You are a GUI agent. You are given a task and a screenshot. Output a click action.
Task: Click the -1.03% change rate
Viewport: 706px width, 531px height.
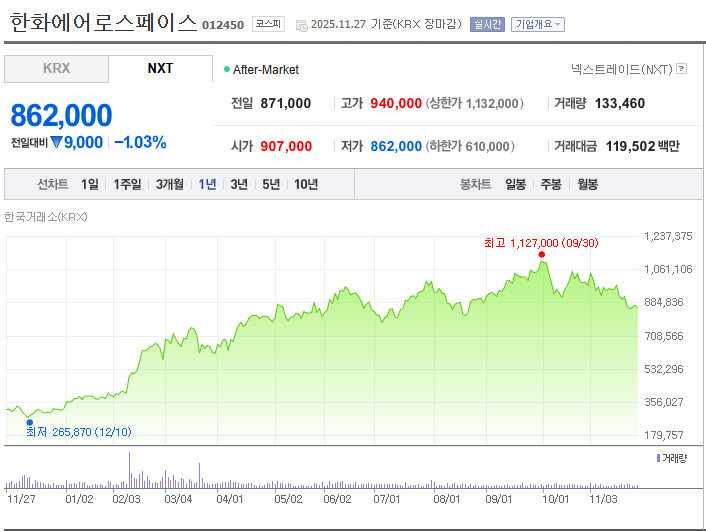[140, 142]
